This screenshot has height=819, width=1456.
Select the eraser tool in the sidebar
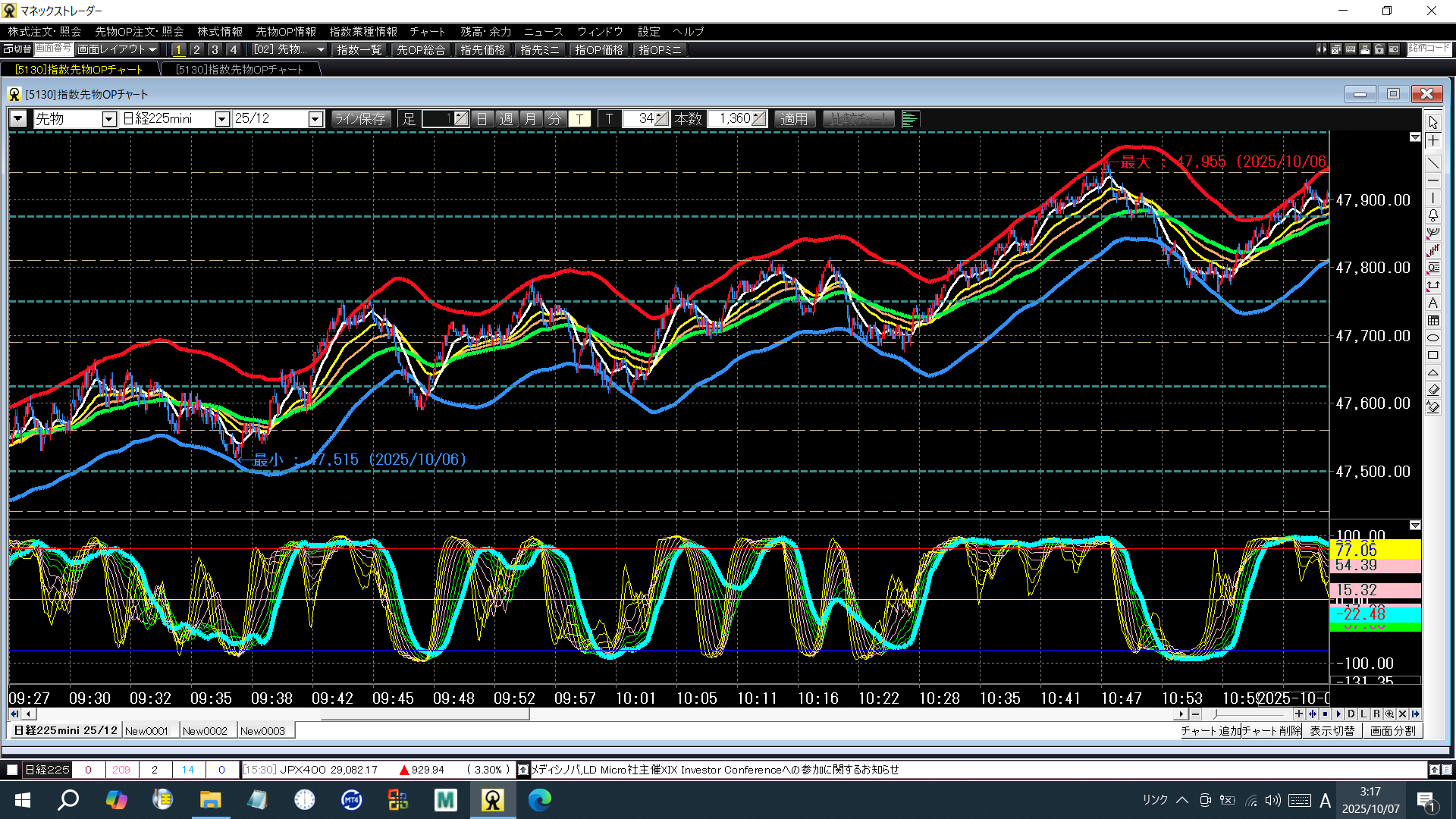[x=1432, y=390]
